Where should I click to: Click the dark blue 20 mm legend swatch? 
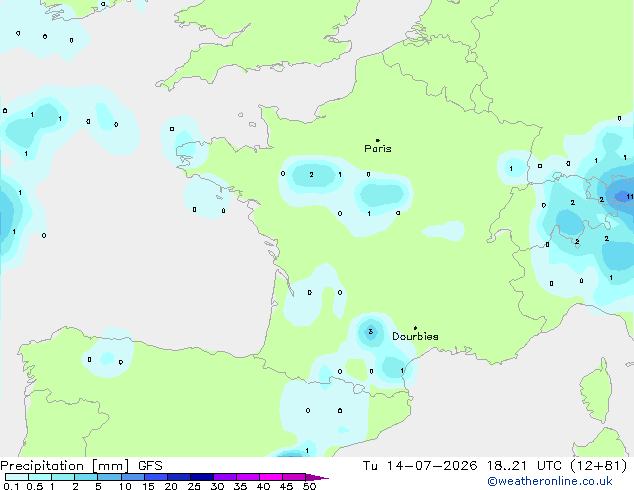(179, 477)
